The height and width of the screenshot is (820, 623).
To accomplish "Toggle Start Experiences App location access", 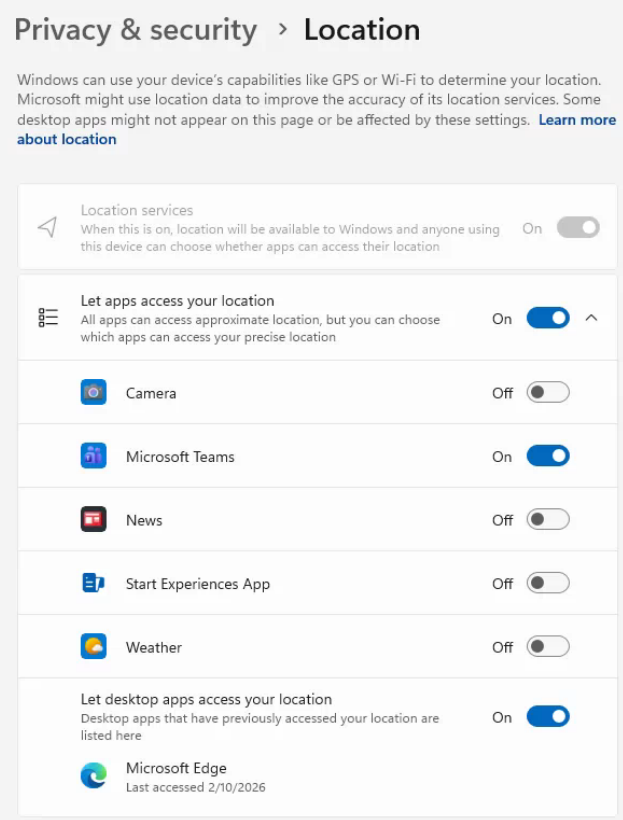I will click(x=547, y=584).
